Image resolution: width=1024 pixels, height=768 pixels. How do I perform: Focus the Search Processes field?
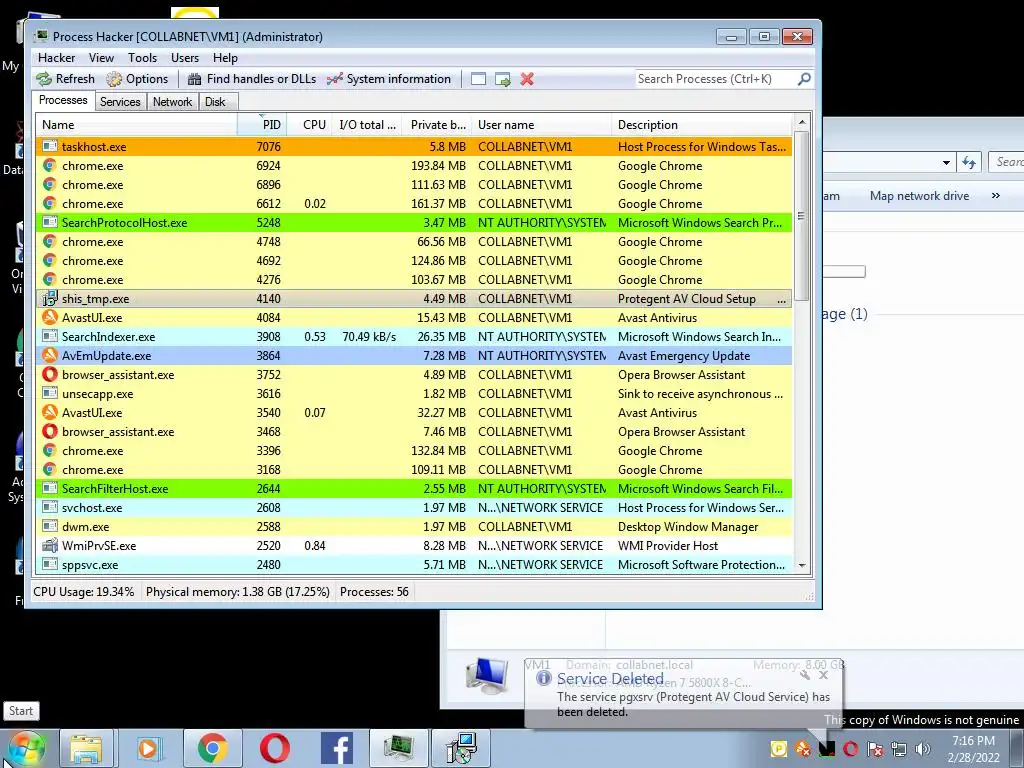[715, 79]
